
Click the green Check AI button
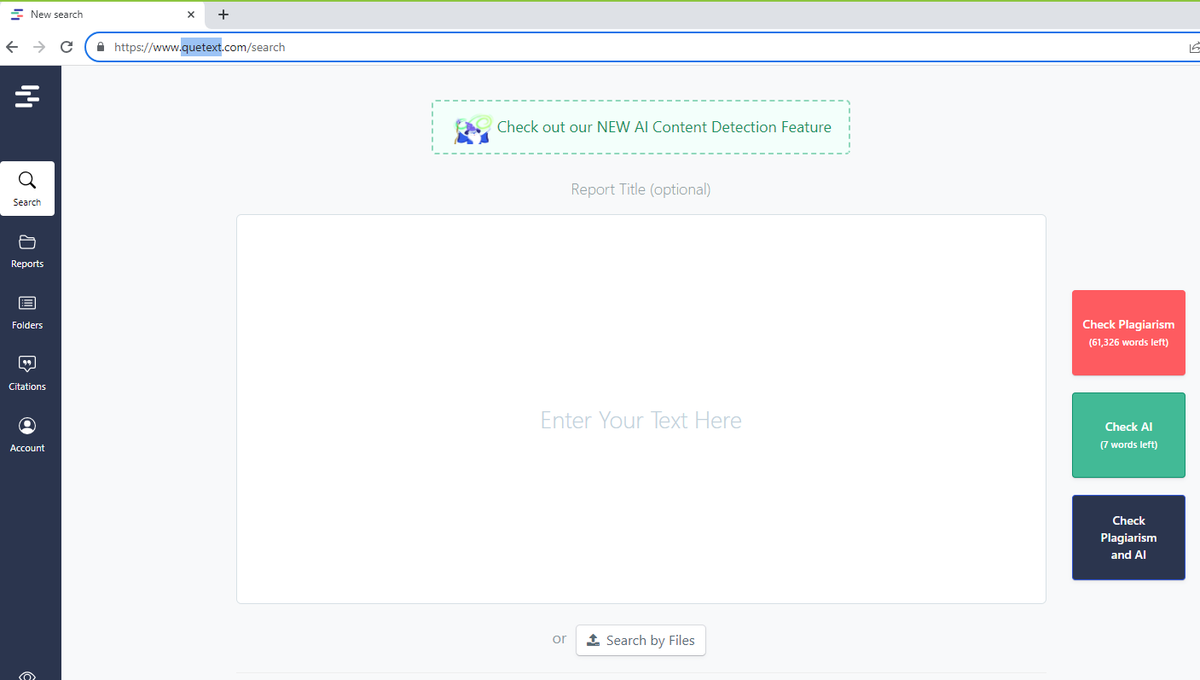coord(1128,435)
